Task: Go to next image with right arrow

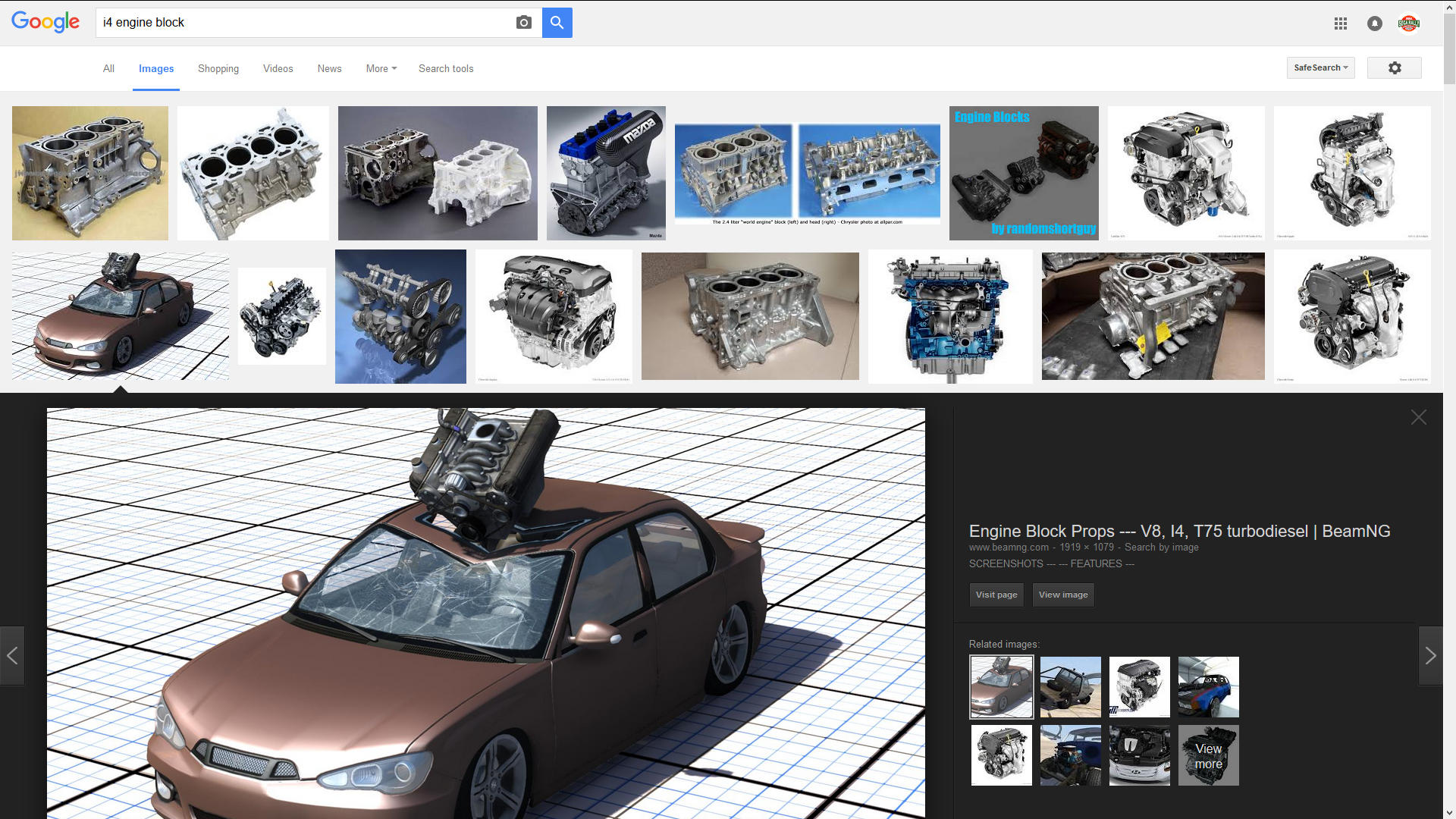Action: click(x=1430, y=656)
